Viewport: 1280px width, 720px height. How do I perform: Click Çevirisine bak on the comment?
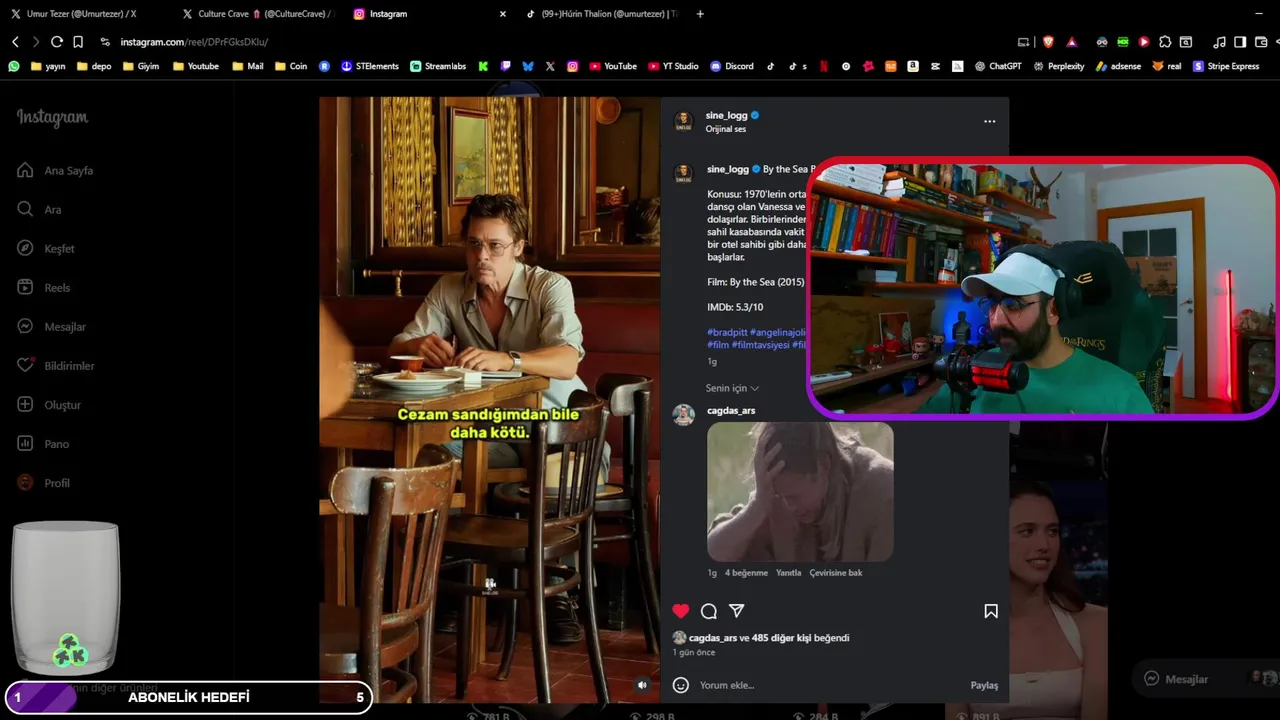coord(836,573)
